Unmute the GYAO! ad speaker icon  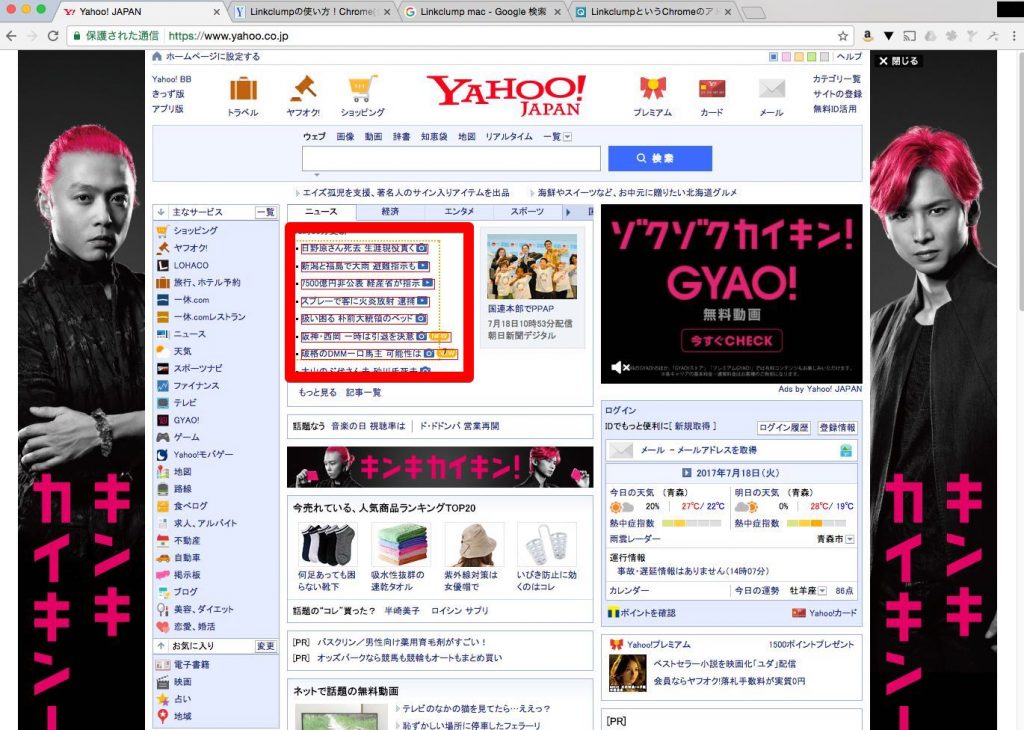point(618,368)
